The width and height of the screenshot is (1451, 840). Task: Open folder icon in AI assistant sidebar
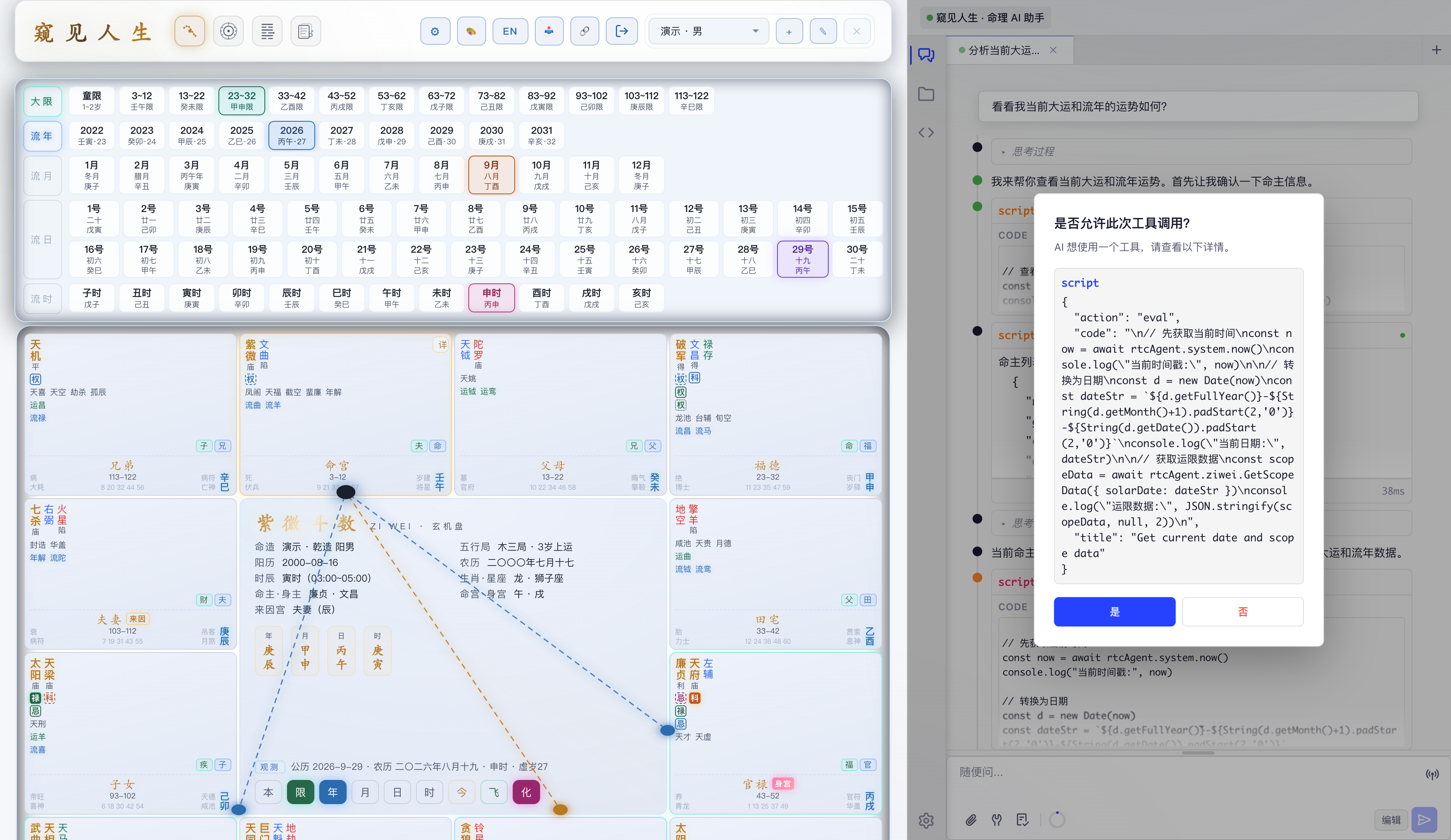tap(926, 94)
